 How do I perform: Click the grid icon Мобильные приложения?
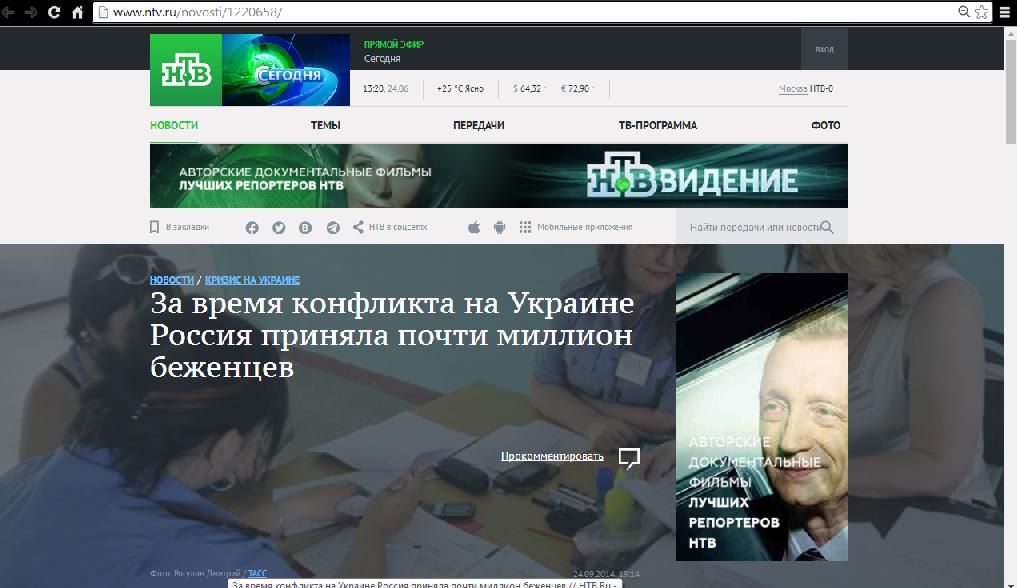pos(525,227)
